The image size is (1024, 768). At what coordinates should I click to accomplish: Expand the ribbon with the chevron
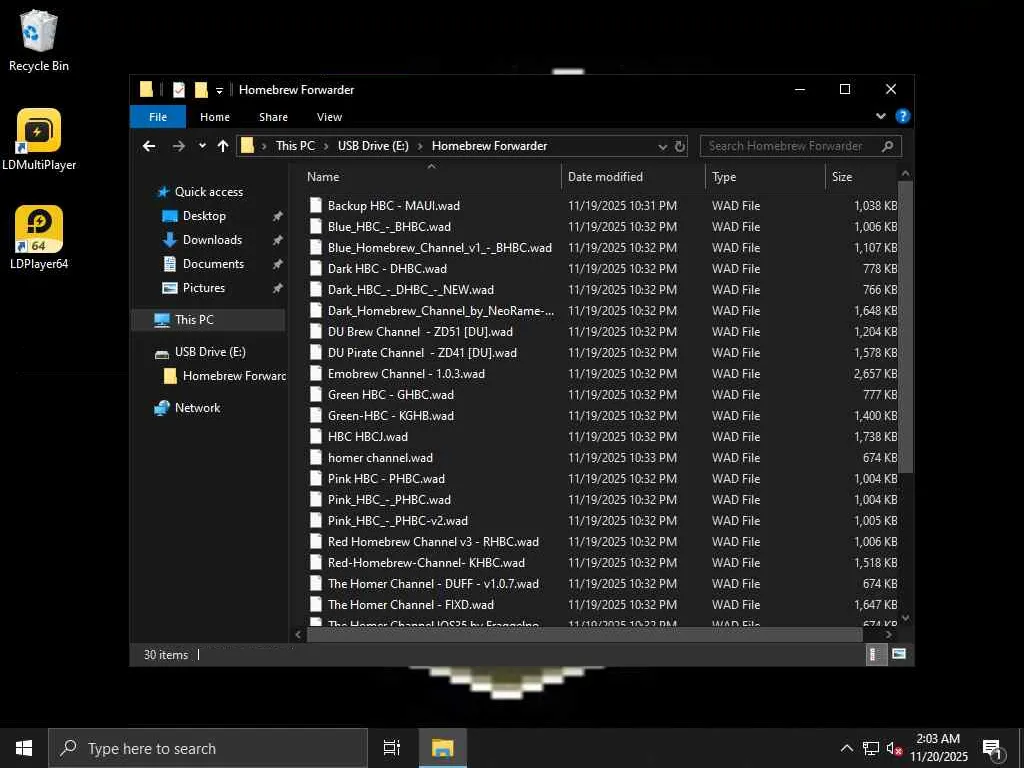(880, 116)
